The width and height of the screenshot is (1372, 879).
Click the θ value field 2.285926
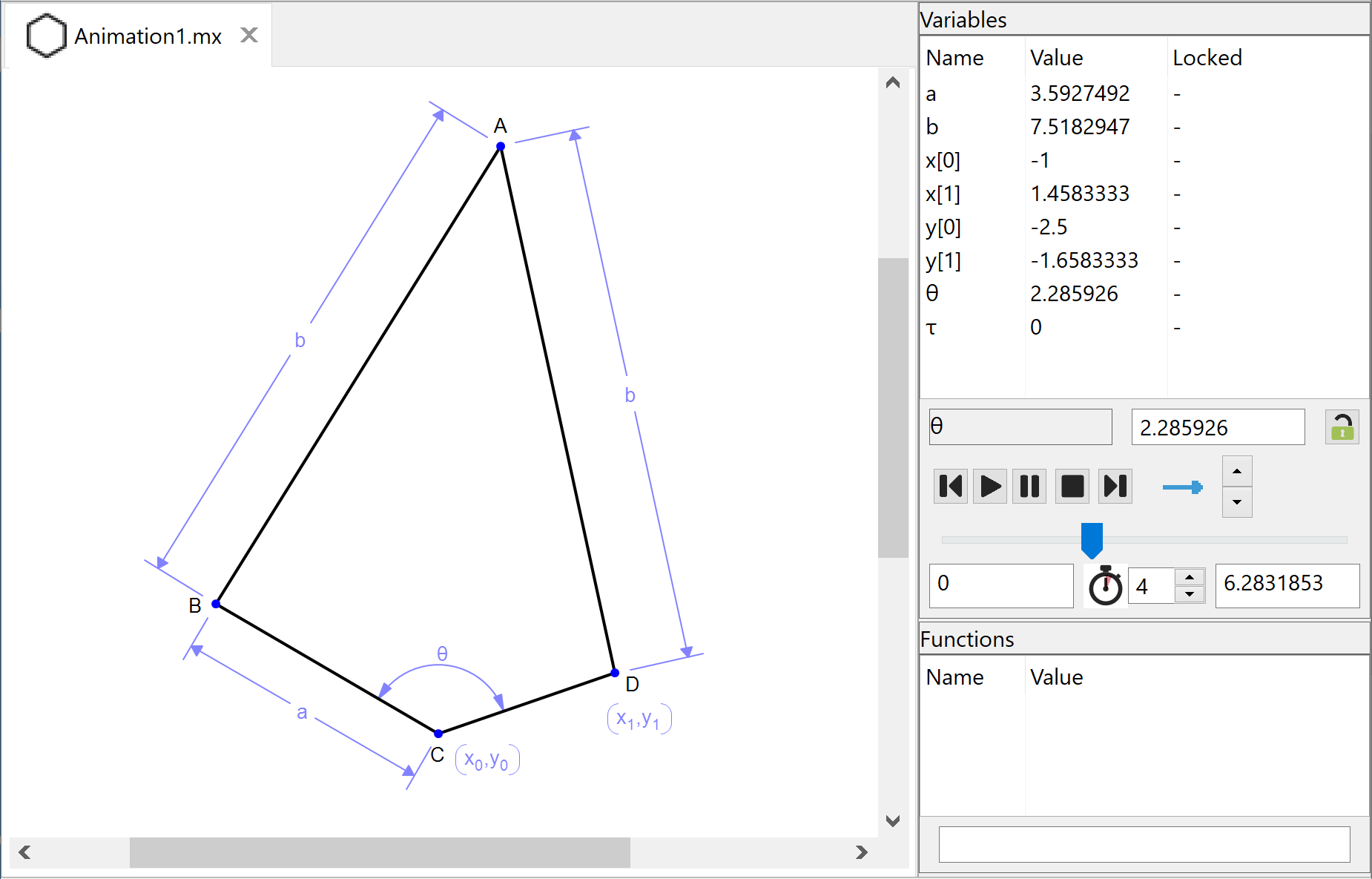click(x=1217, y=427)
